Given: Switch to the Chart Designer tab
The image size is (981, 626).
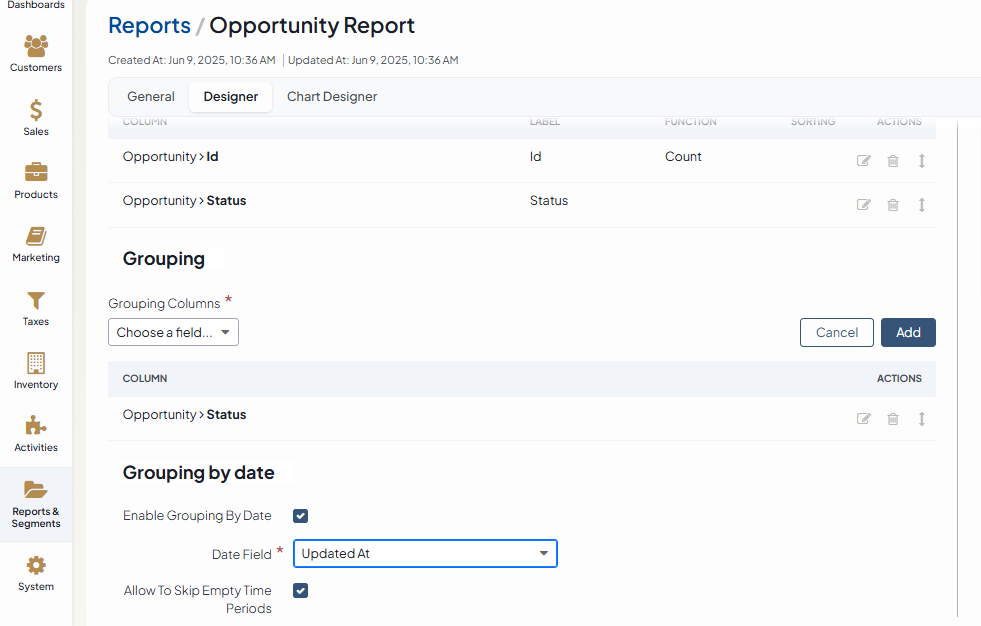Looking at the screenshot, I should tap(332, 97).
